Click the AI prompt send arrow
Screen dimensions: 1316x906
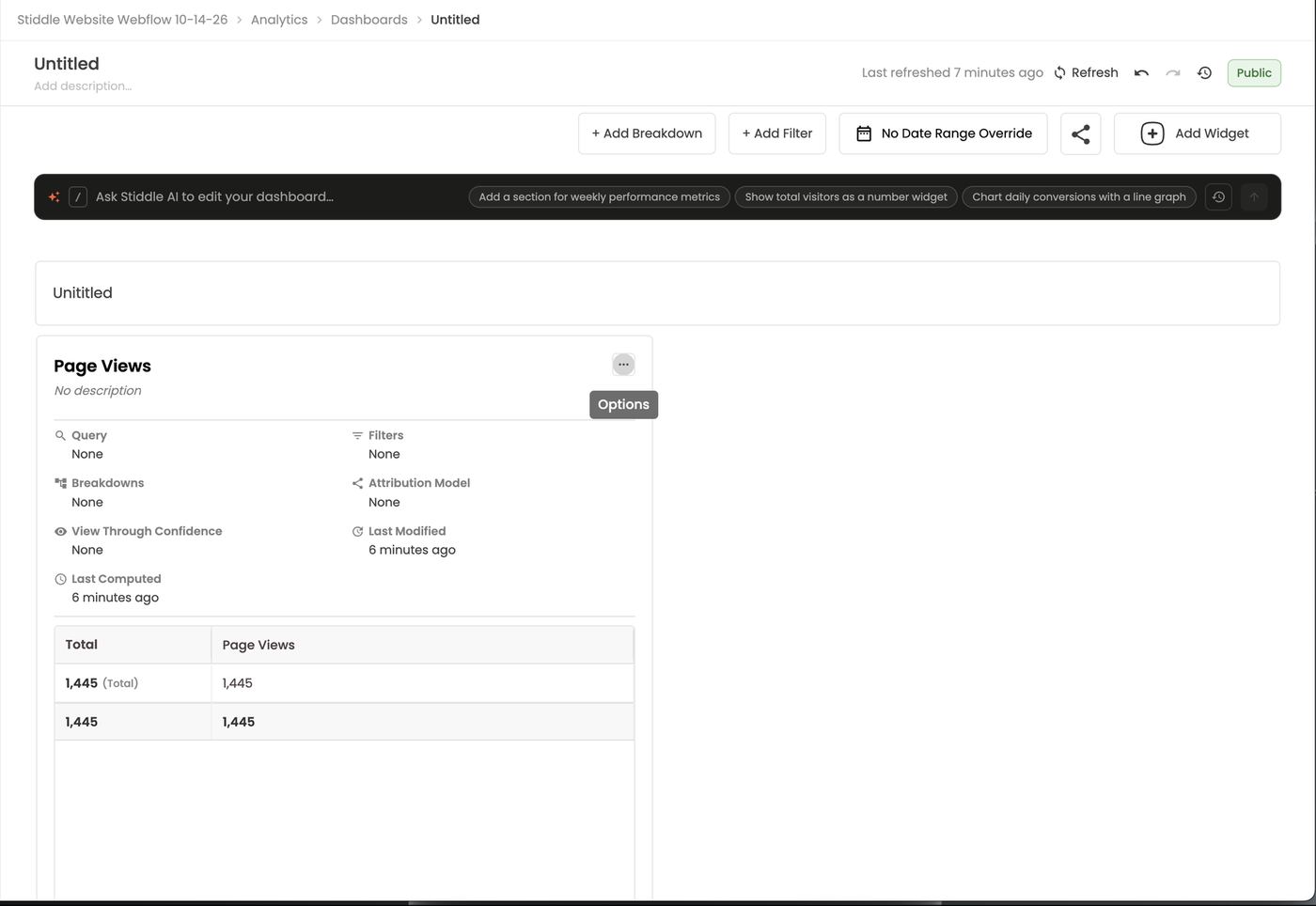tap(1254, 196)
